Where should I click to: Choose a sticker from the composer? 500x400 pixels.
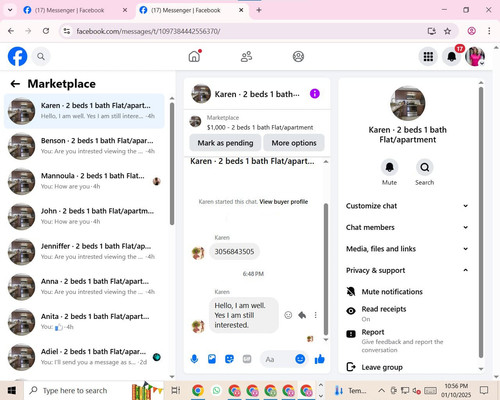click(229, 359)
